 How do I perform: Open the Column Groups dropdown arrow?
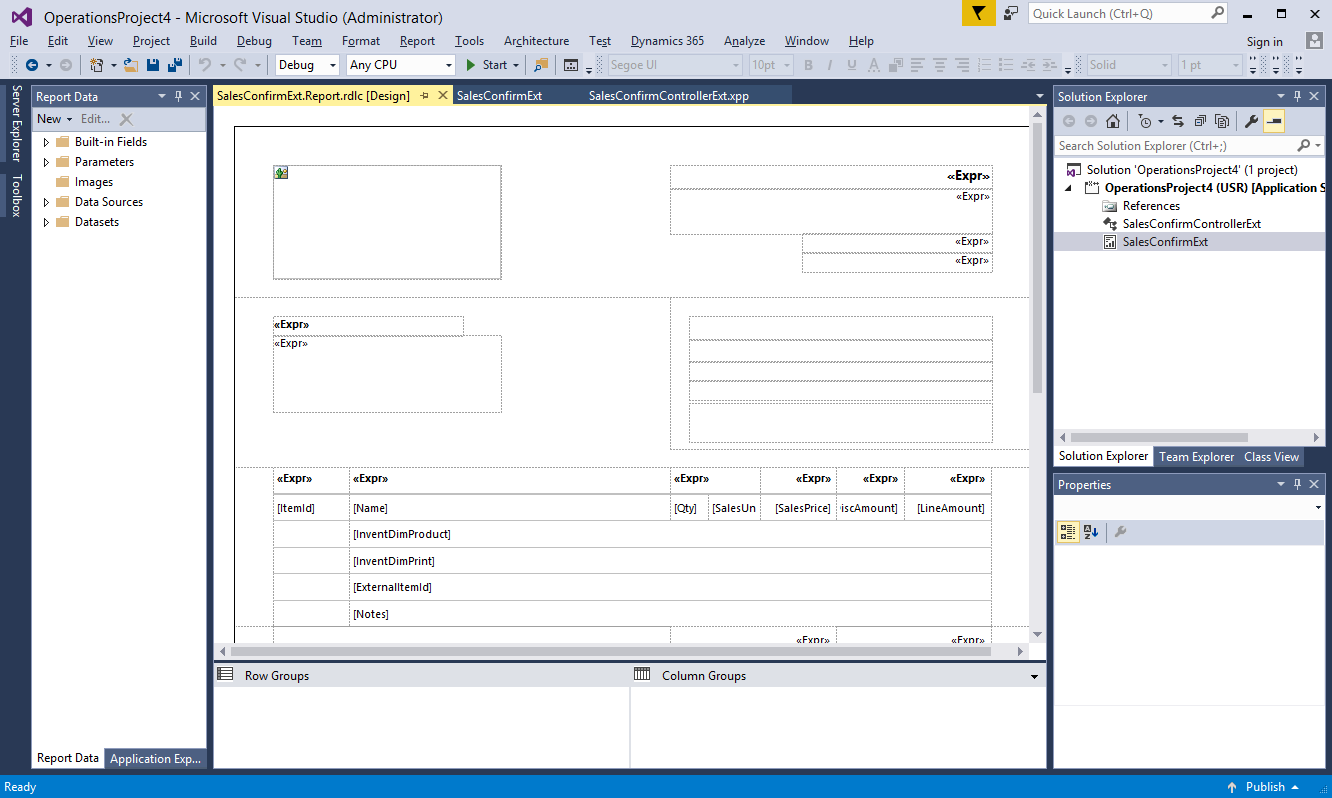pos(1035,677)
